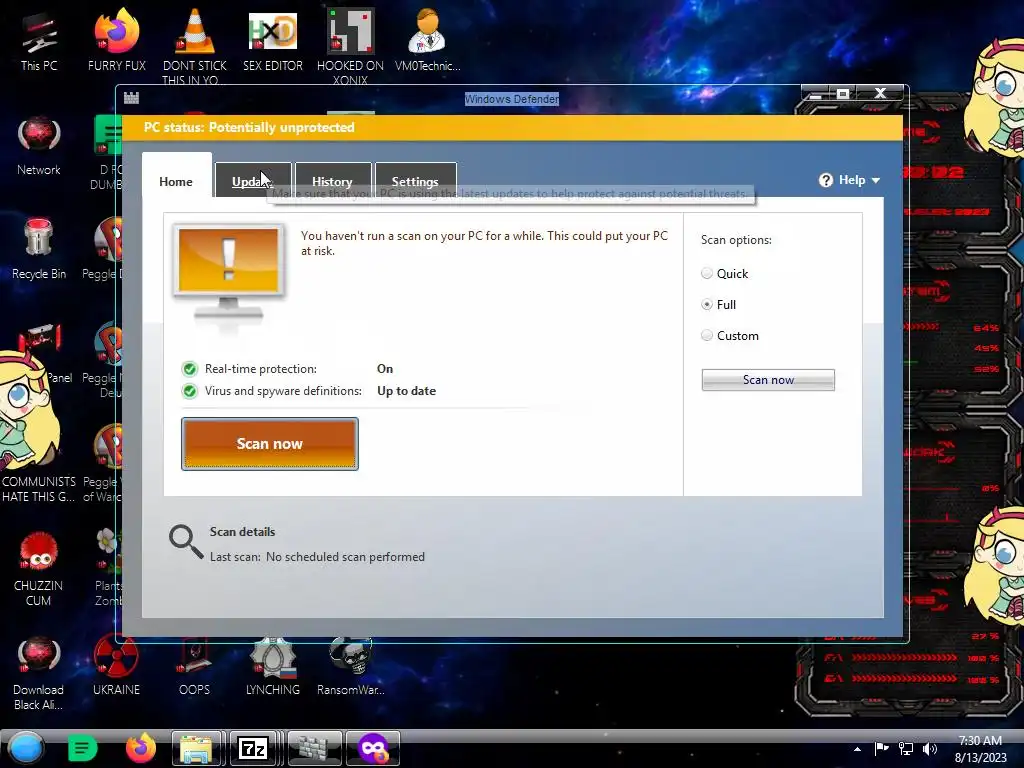Open purple mask app taskbar icon
Viewport: 1024px width, 768px height.
click(x=373, y=748)
